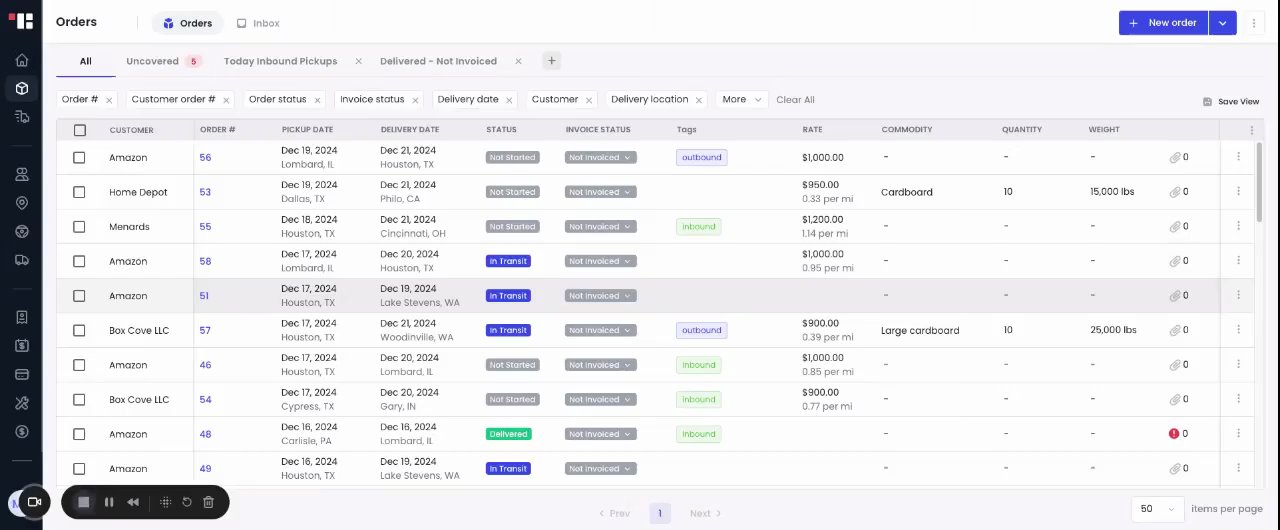Screen dimensions: 1280x530
Task: Delete the recording with trash icon
Action: pos(208,502)
